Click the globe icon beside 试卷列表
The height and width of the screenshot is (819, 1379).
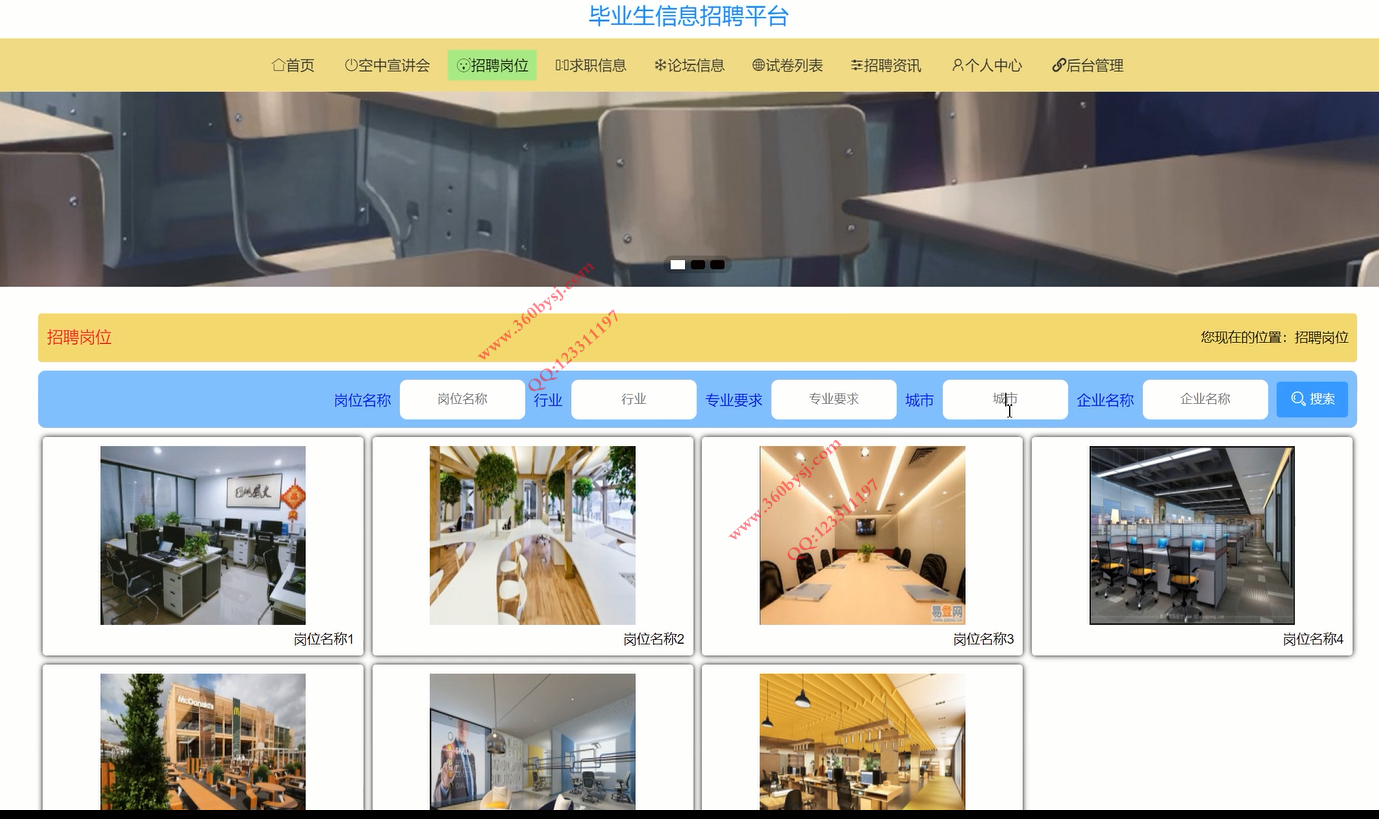pyautogui.click(x=758, y=65)
